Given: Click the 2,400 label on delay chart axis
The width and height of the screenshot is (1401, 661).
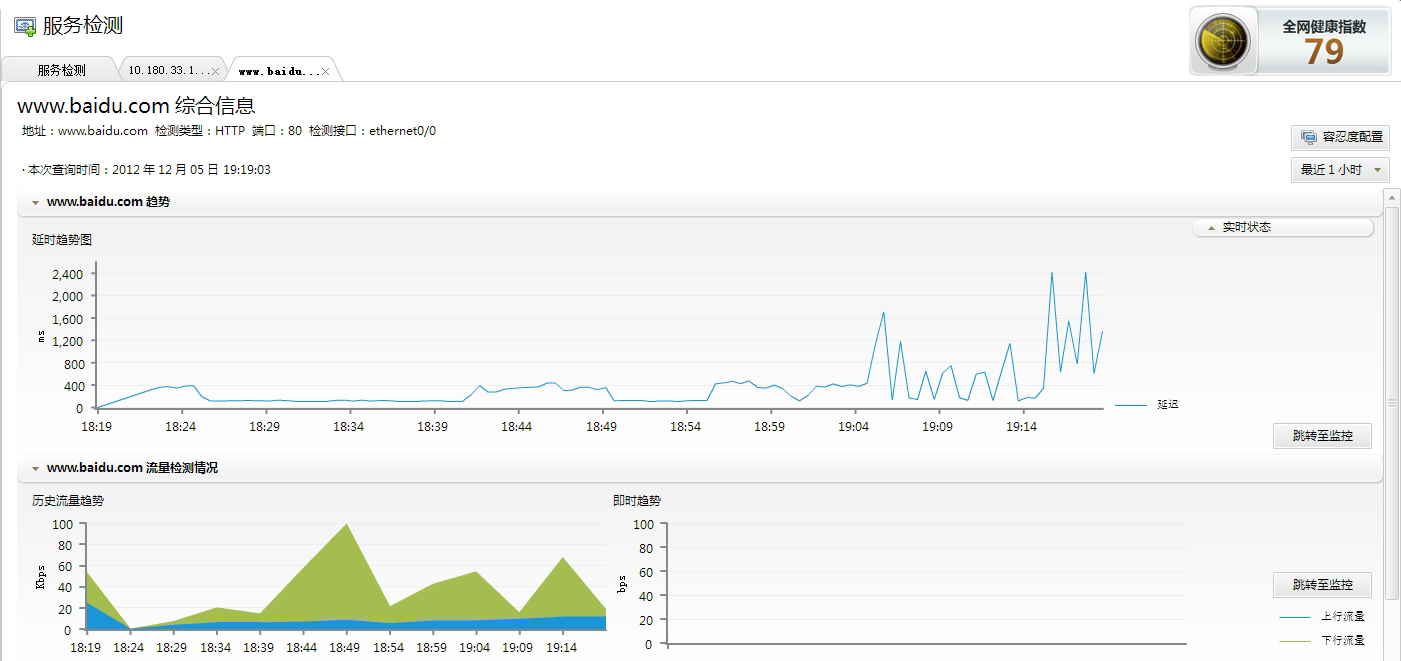Looking at the screenshot, I should point(66,274).
